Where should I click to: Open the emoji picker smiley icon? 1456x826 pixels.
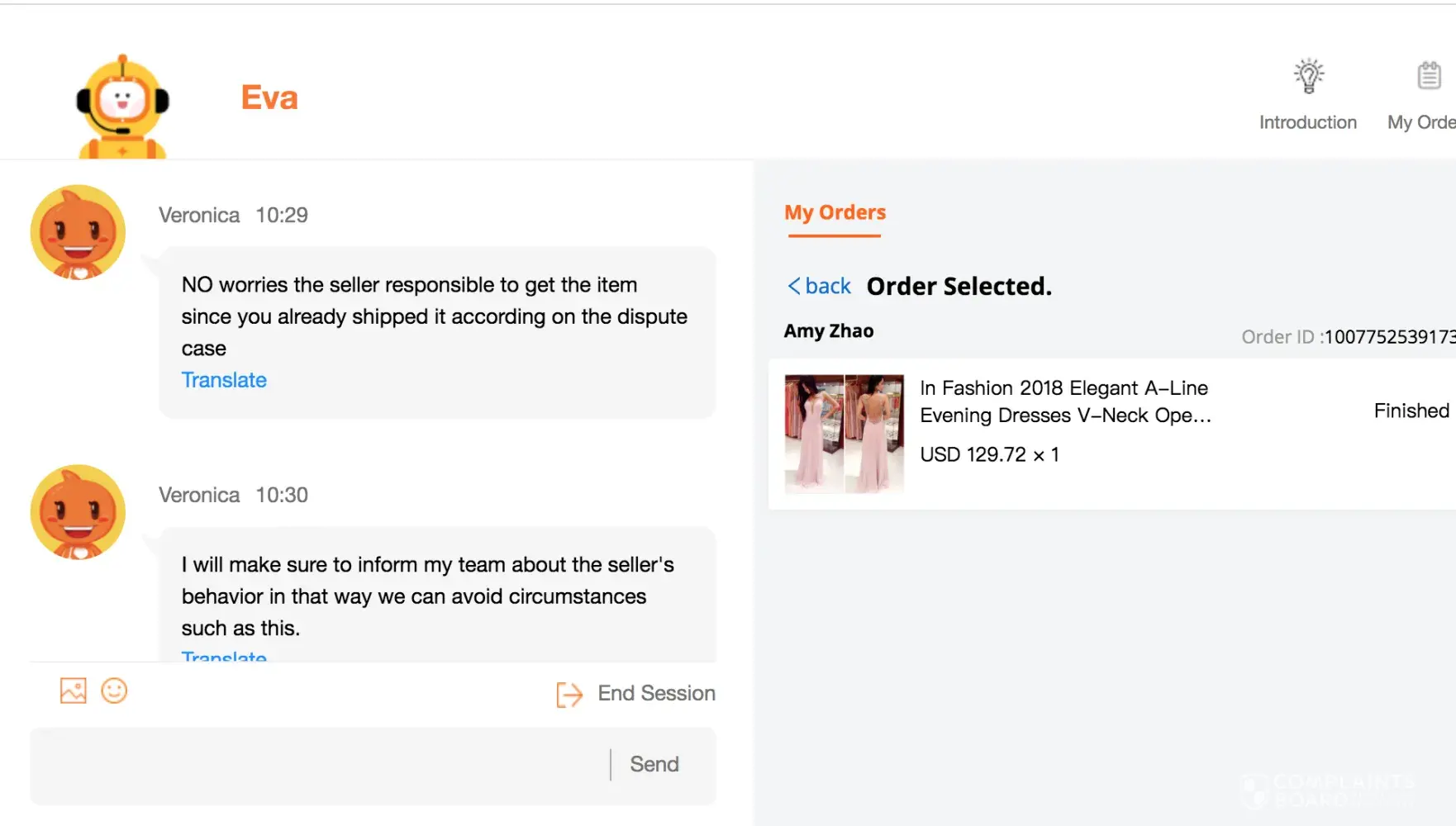[114, 691]
